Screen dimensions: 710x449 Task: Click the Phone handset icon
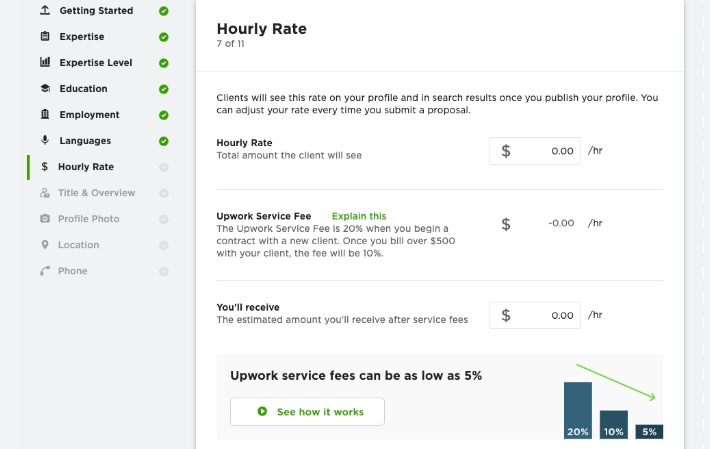45,271
